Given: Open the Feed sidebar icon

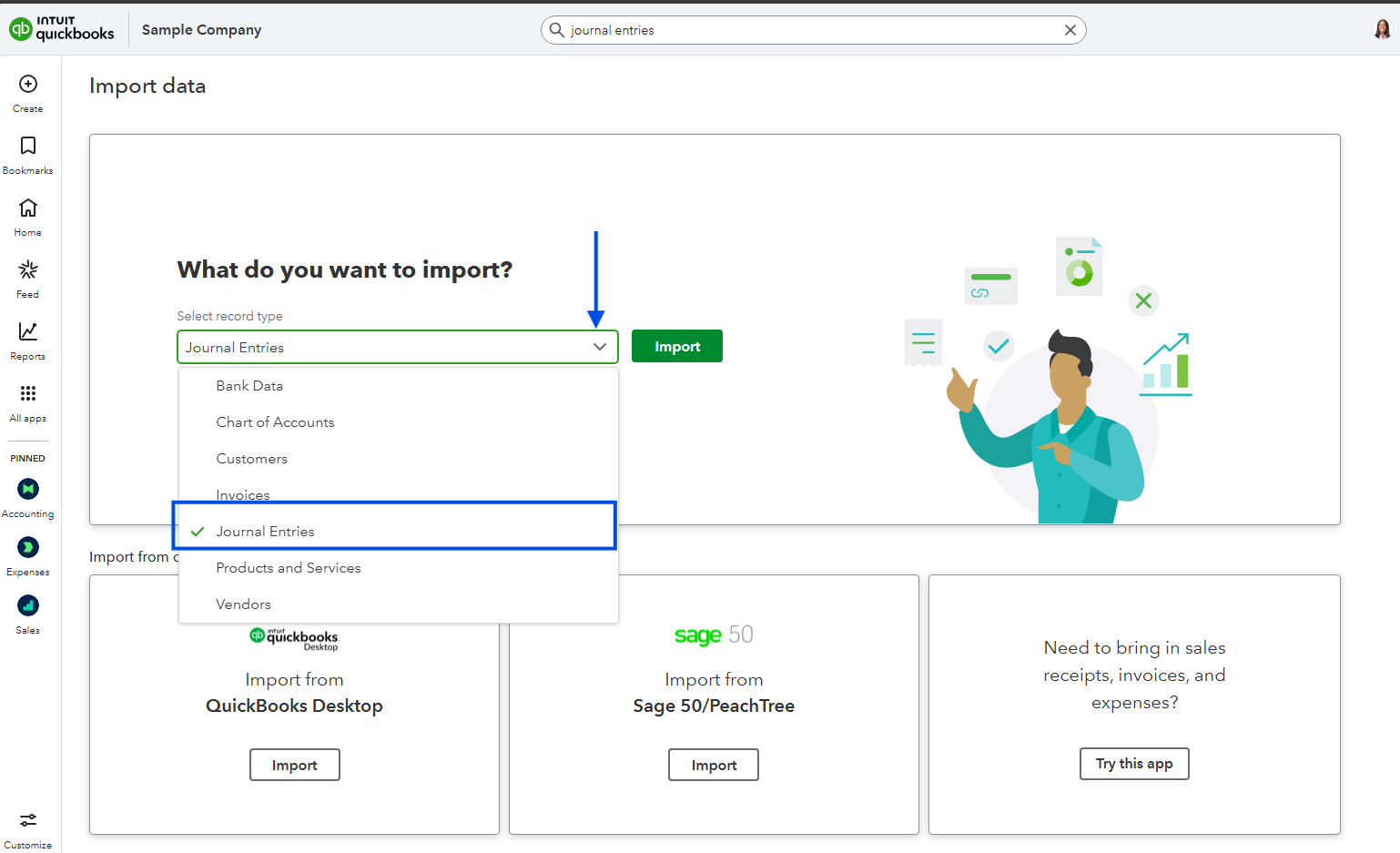Looking at the screenshot, I should point(28,269).
